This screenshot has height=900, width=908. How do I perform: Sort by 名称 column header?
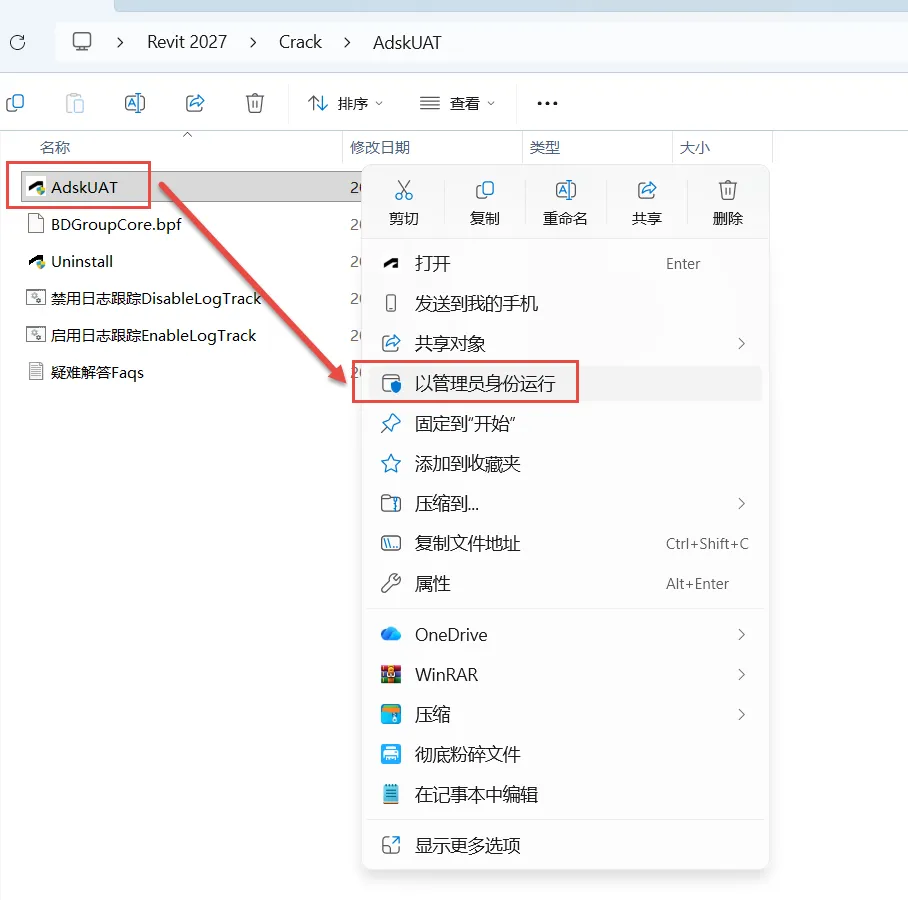55,148
